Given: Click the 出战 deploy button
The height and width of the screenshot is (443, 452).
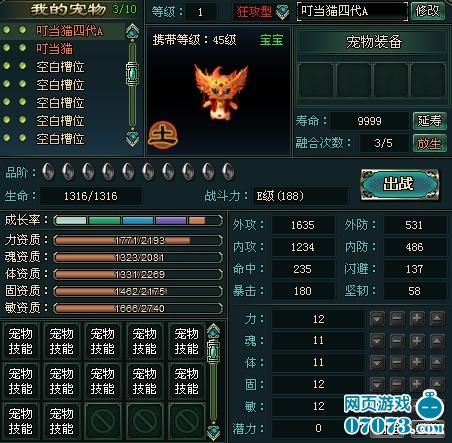Looking at the screenshot, I should [x=399, y=184].
